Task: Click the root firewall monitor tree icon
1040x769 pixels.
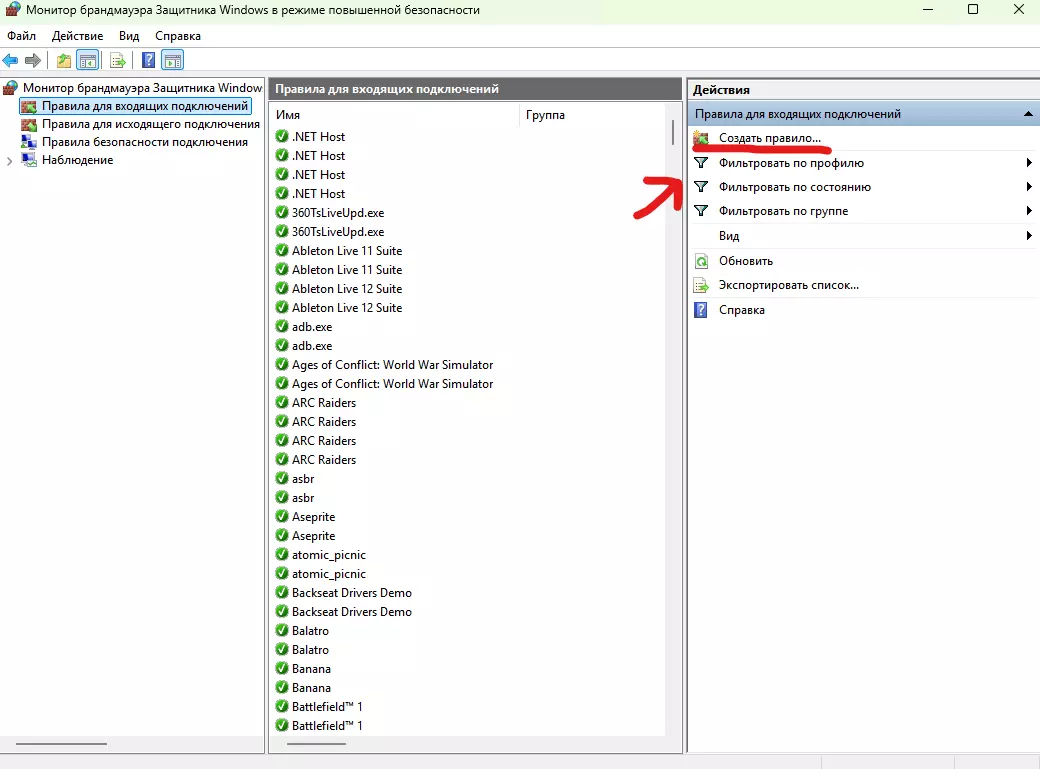Action: pyautogui.click(x=11, y=88)
